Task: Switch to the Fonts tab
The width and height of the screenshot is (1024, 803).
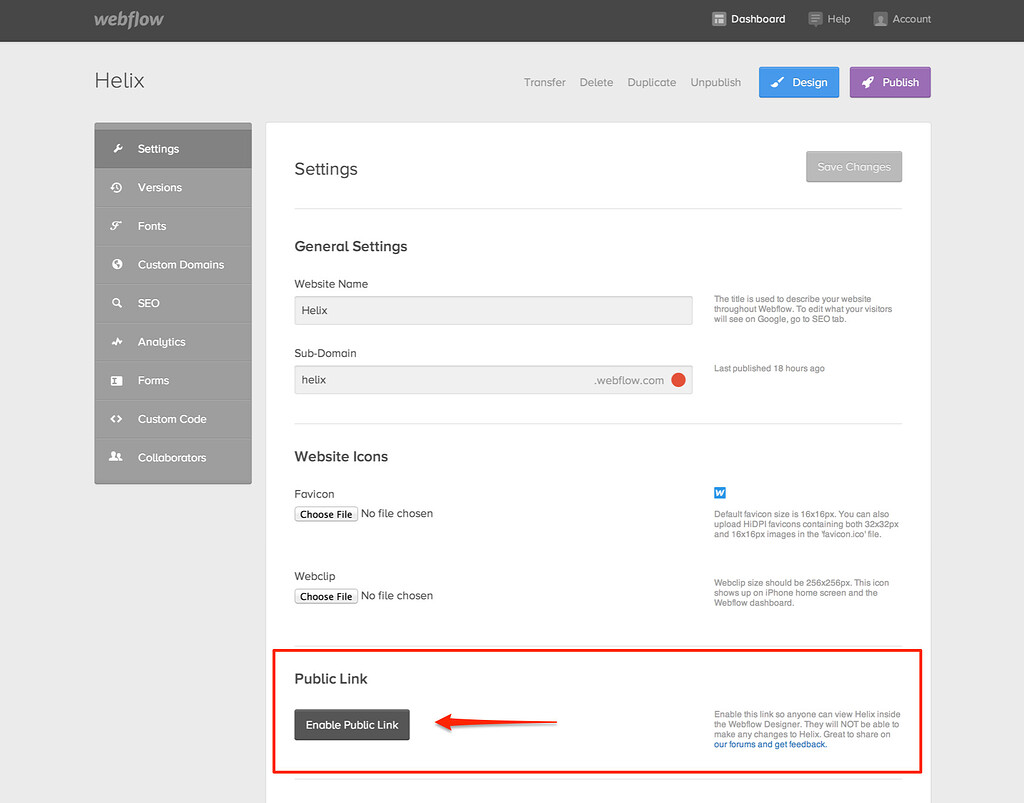Action: [173, 226]
